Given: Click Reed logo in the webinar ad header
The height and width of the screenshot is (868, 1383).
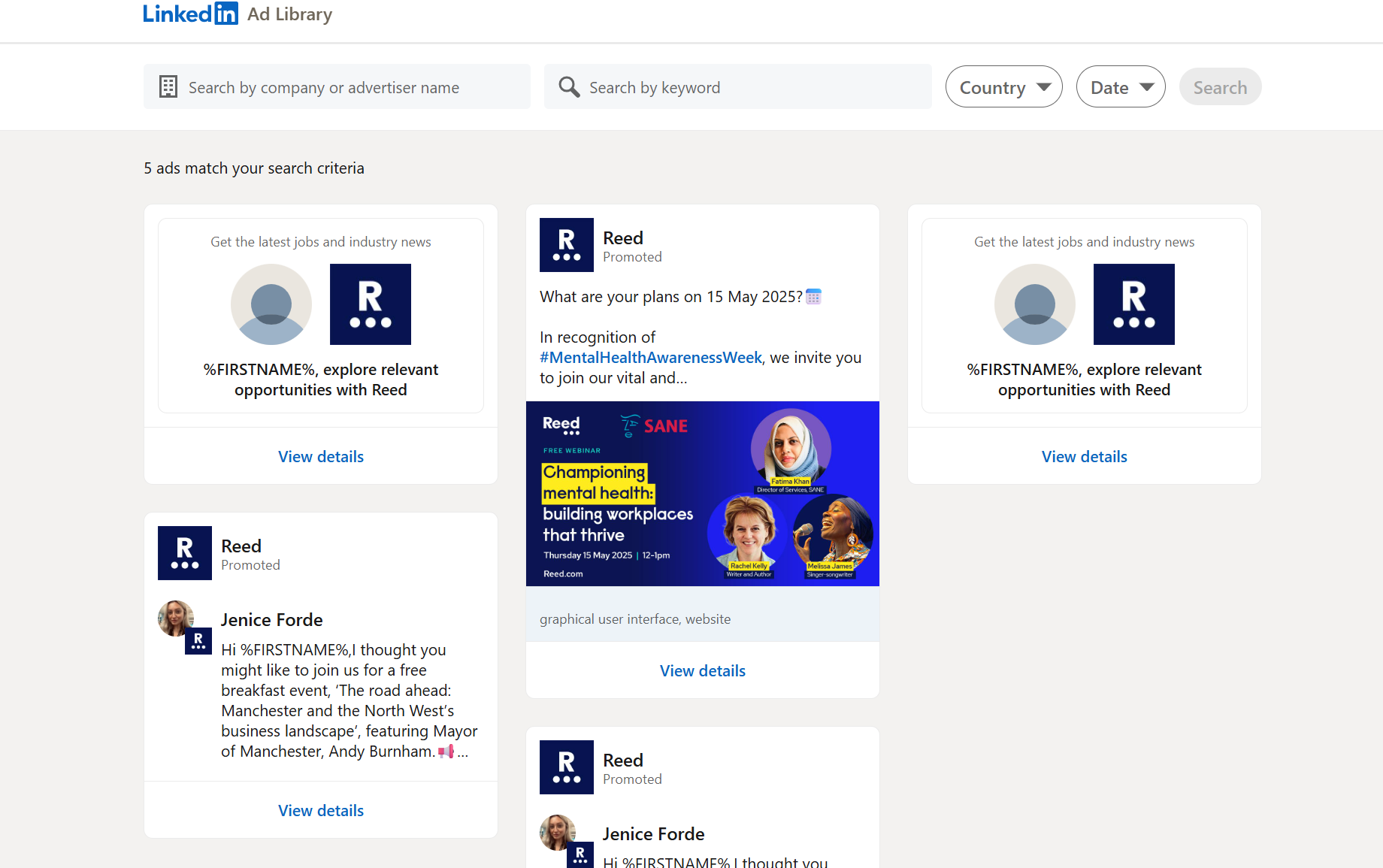Looking at the screenshot, I should 567,245.
